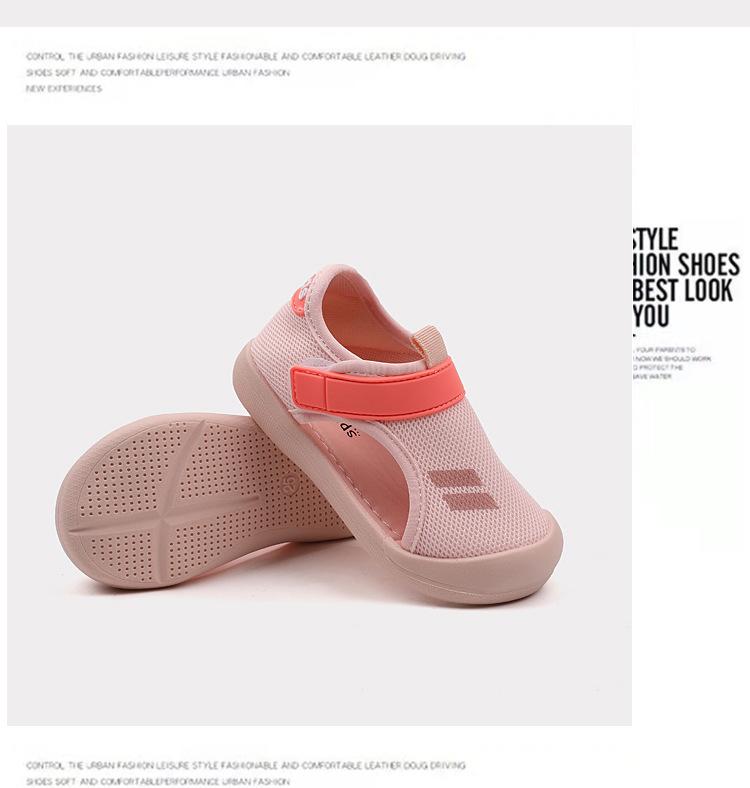Click the top 'NEW EXPERIENCES' text
750x788 pixels.
(x=64, y=89)
